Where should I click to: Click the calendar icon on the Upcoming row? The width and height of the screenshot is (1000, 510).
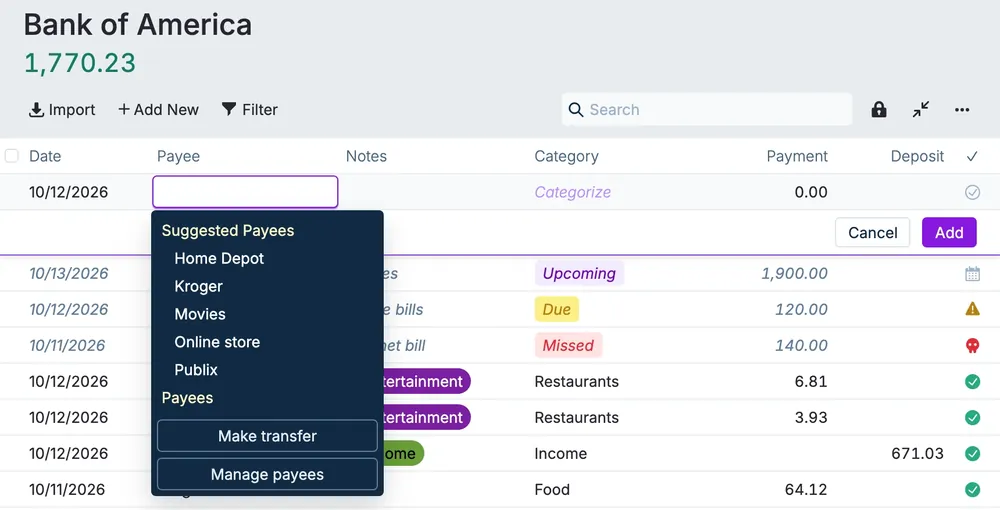click(x=972, y=274)
